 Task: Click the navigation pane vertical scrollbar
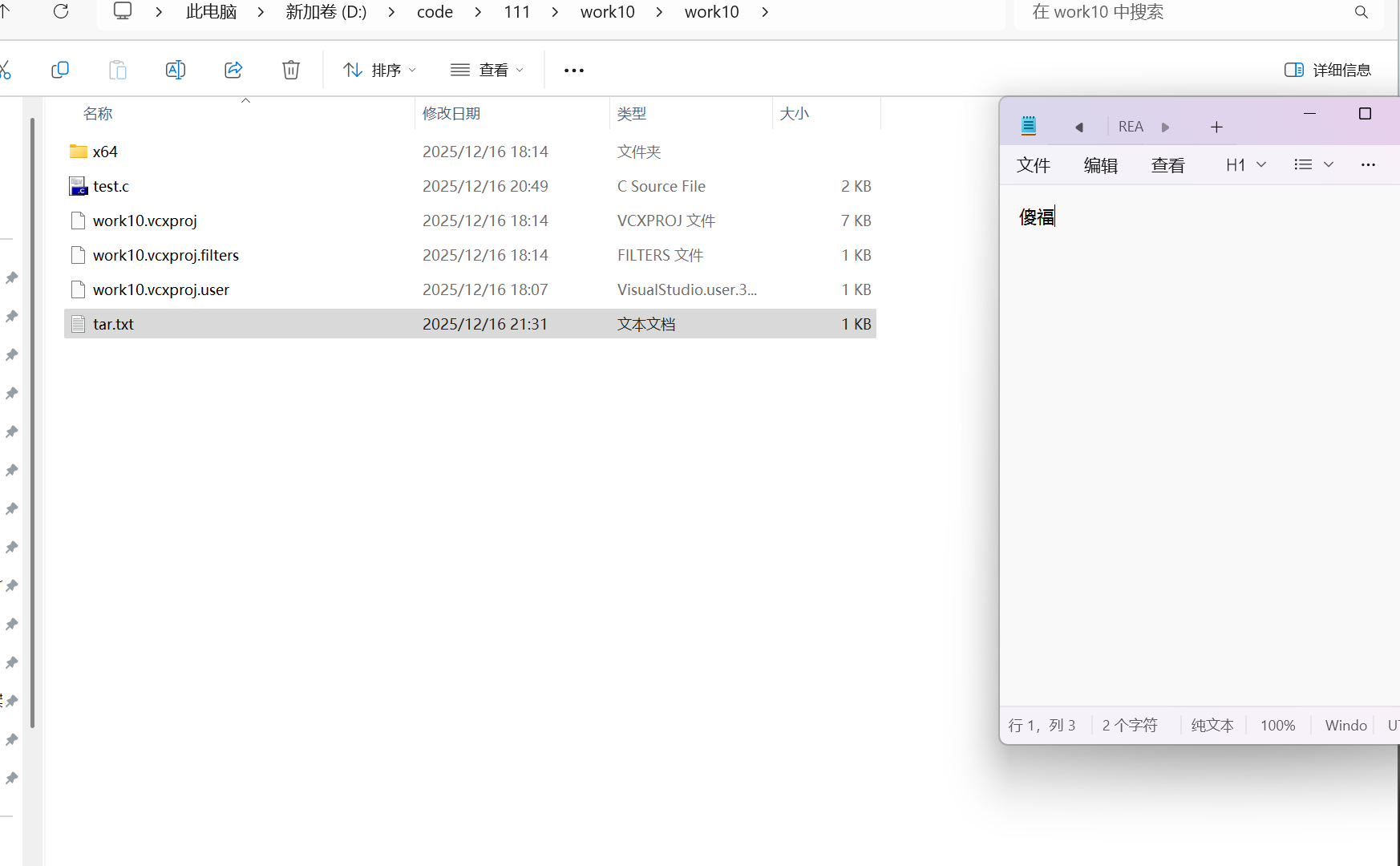click(x=32, y=423)
